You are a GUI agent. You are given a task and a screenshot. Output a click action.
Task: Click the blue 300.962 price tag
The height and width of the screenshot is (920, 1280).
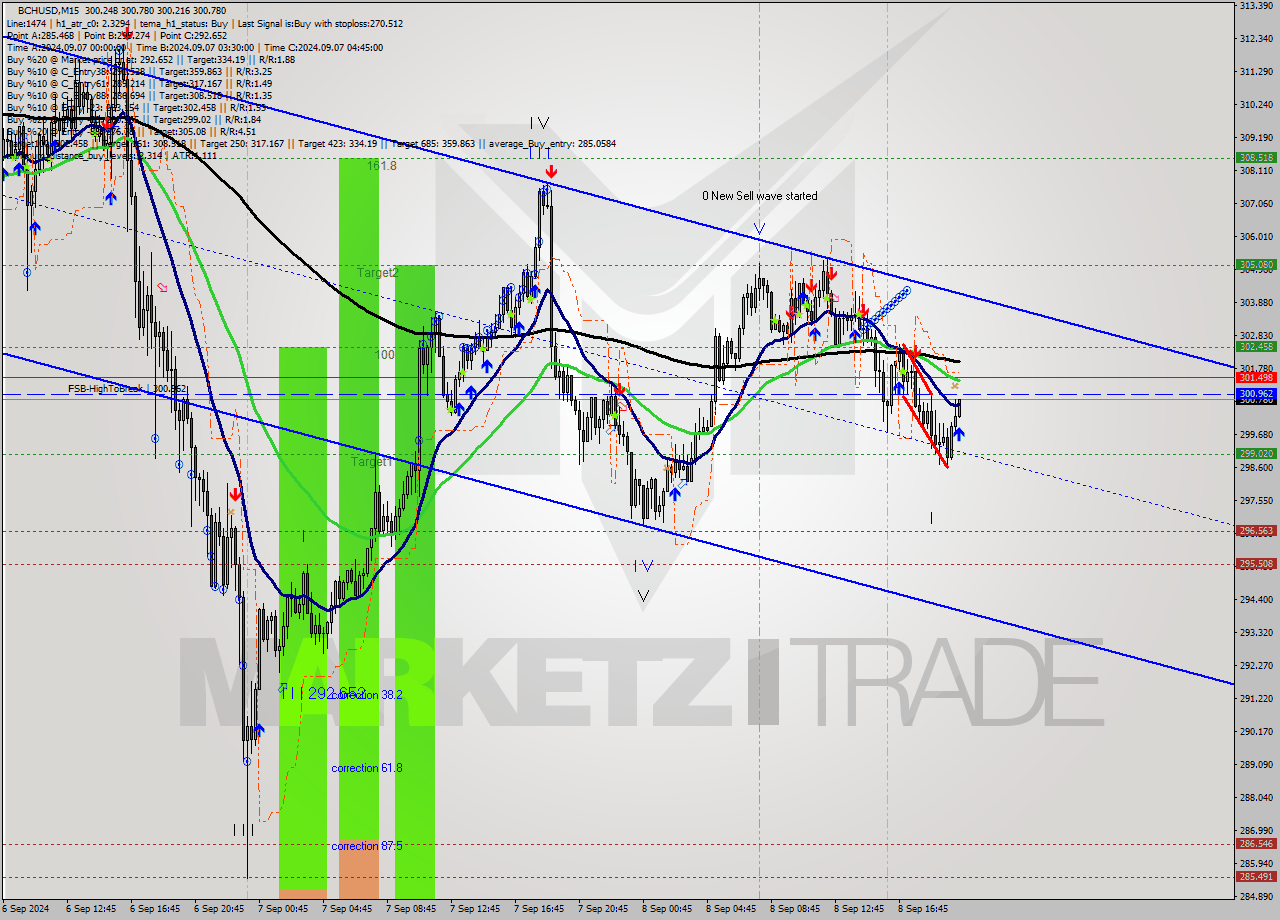coord(1256,394)
